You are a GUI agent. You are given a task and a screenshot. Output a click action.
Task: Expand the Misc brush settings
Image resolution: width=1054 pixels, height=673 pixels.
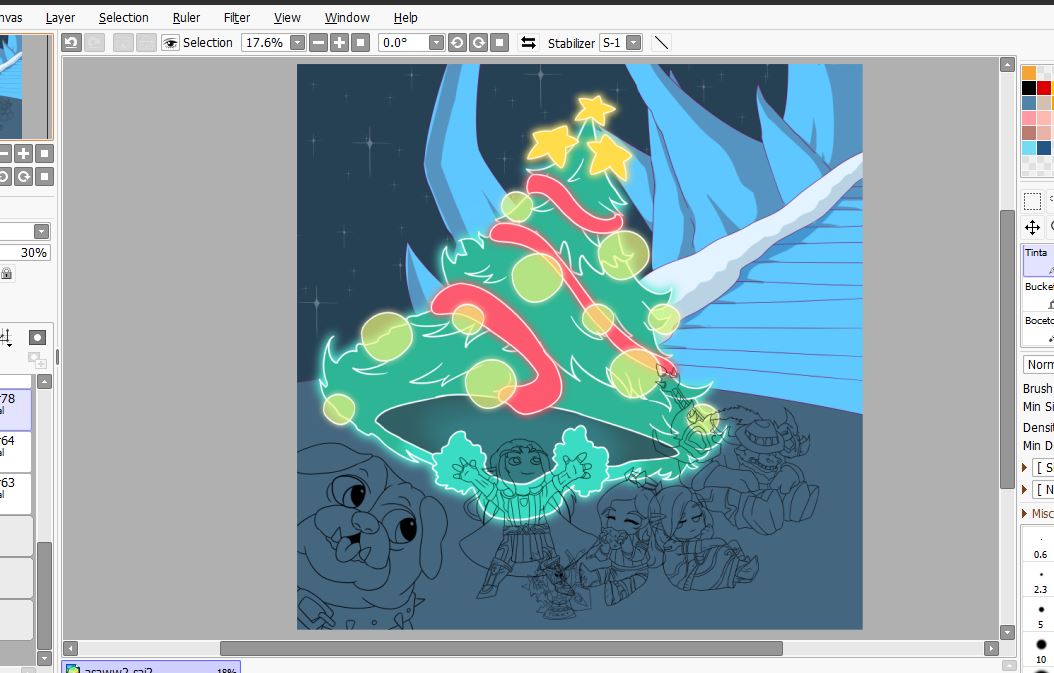click(1039, 514)
